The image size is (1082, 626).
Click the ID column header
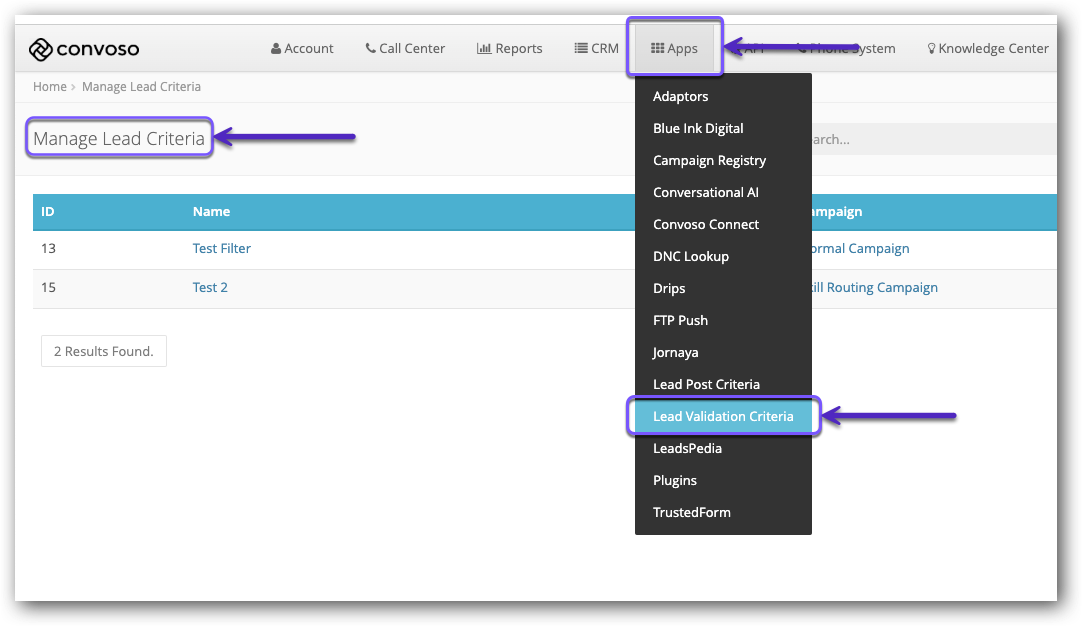48,212
